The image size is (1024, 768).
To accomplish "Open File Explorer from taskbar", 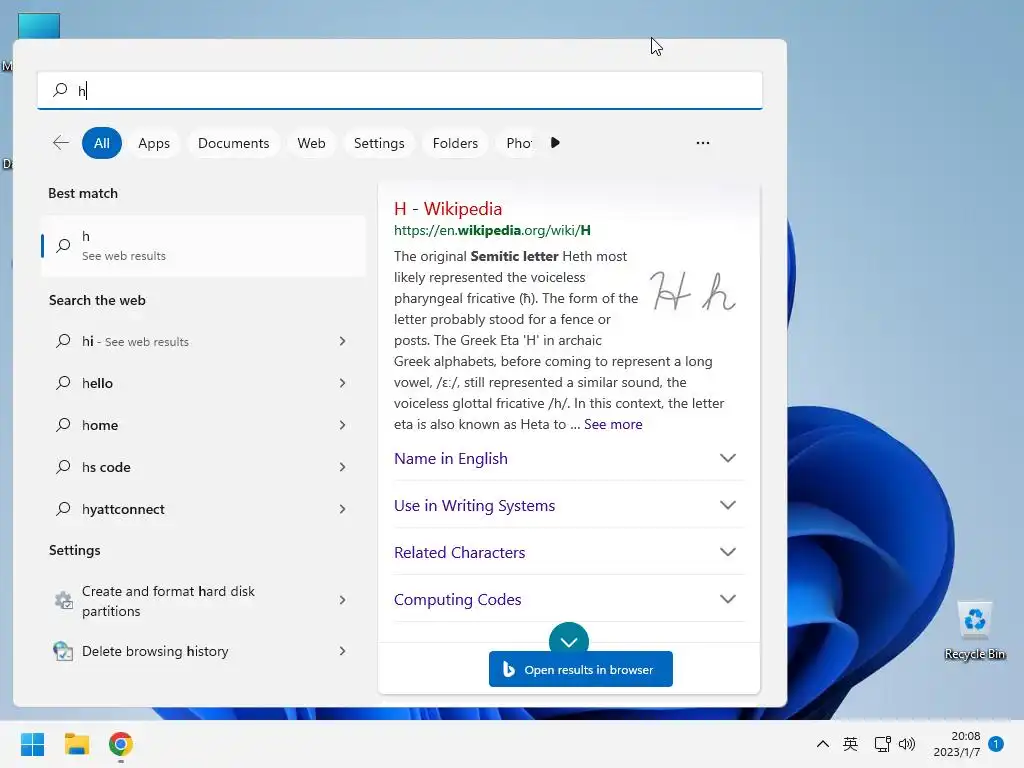I will coord(76,744).
